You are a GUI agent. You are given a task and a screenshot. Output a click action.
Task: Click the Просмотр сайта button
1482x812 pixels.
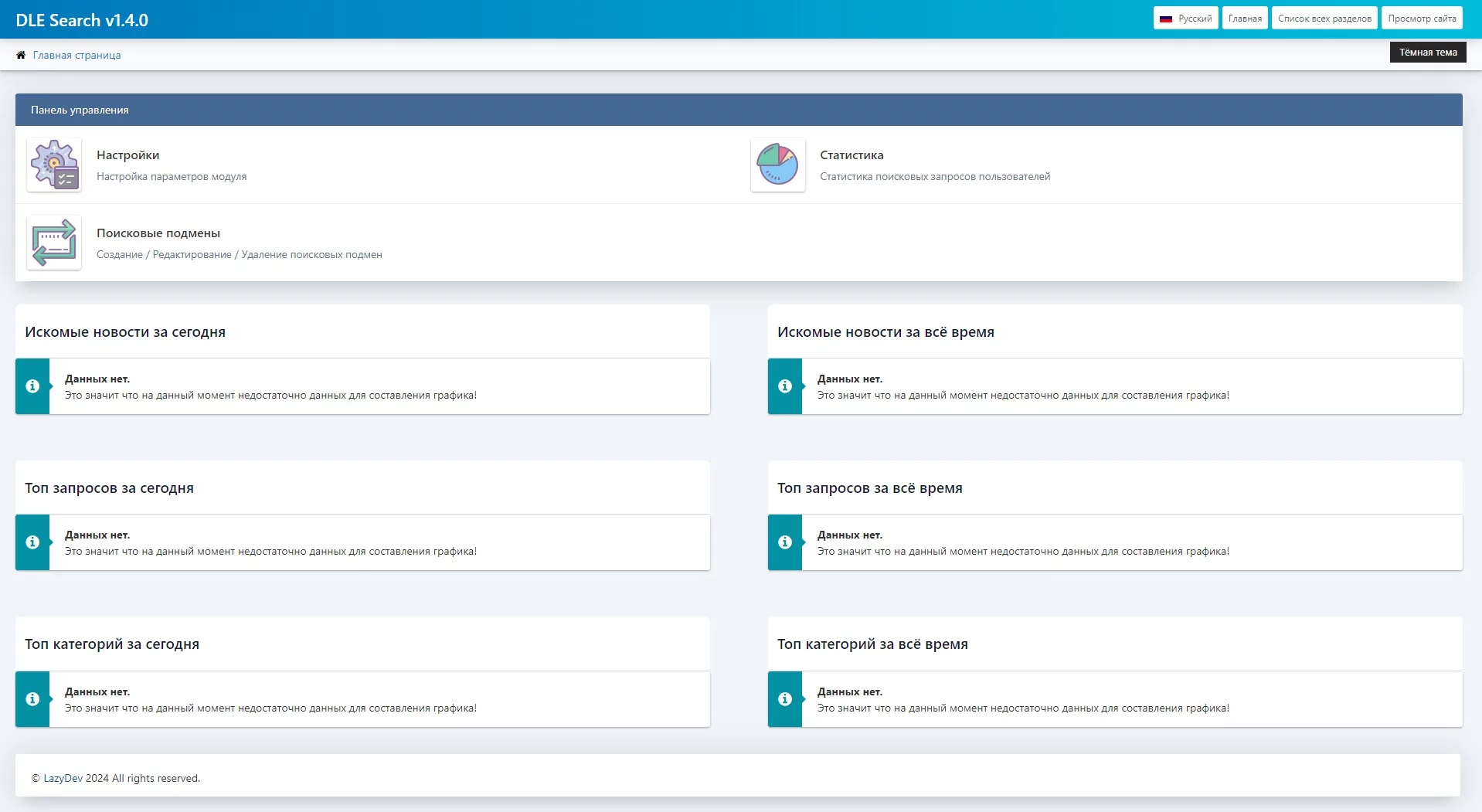[1422, 19]
